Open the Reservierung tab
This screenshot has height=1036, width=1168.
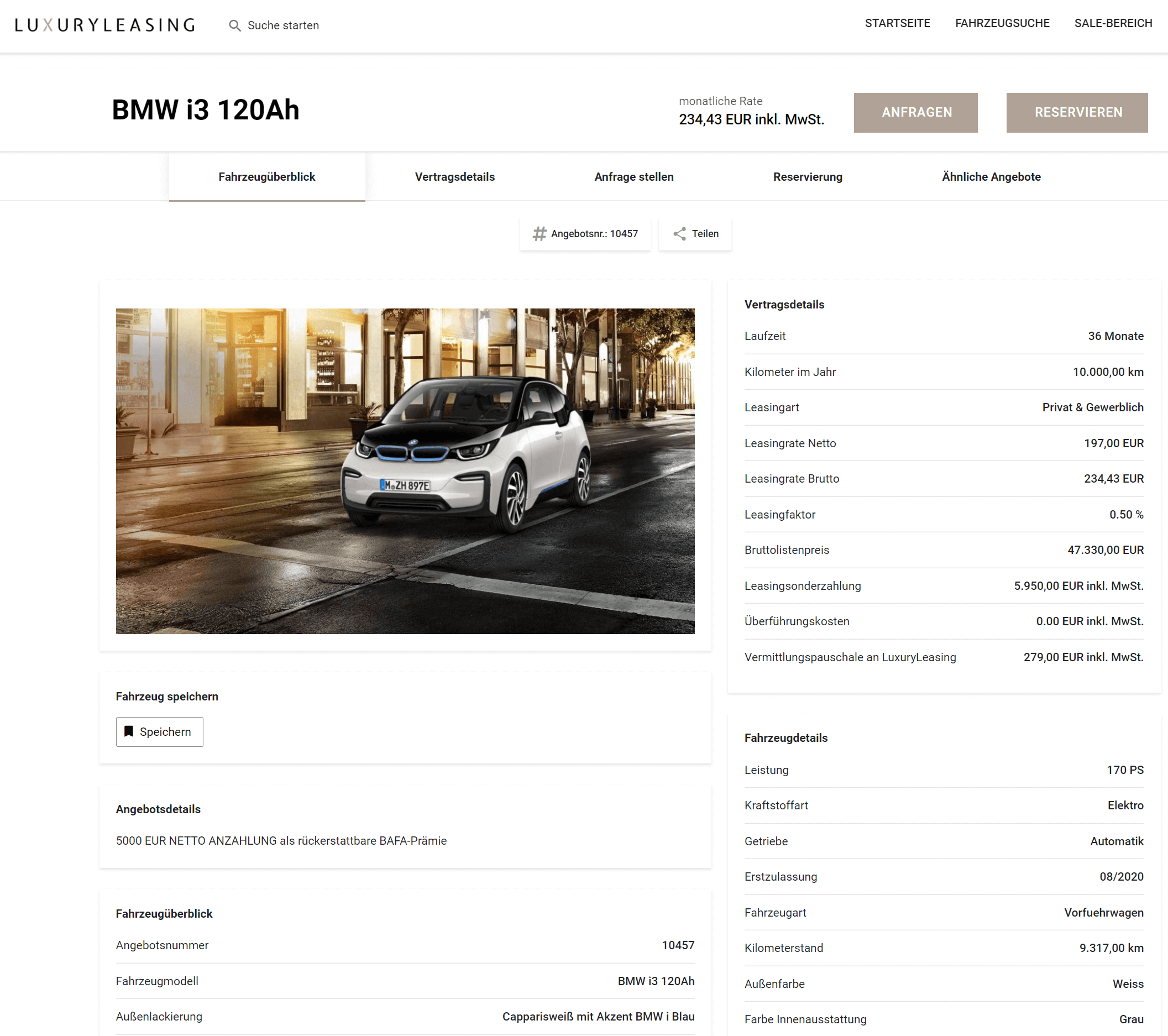pyautogui.click(x=808, y=176)
